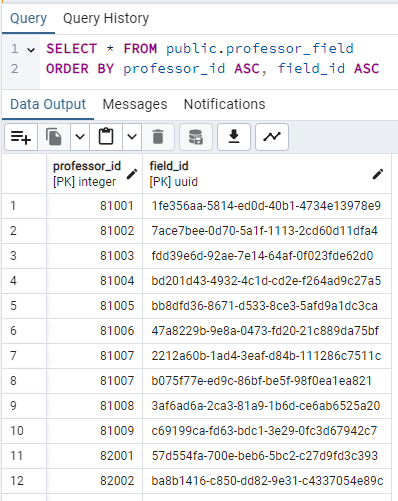Click ORDER BY in query line 2
This screenshot has height=501, width=398.
pos(80,69)
